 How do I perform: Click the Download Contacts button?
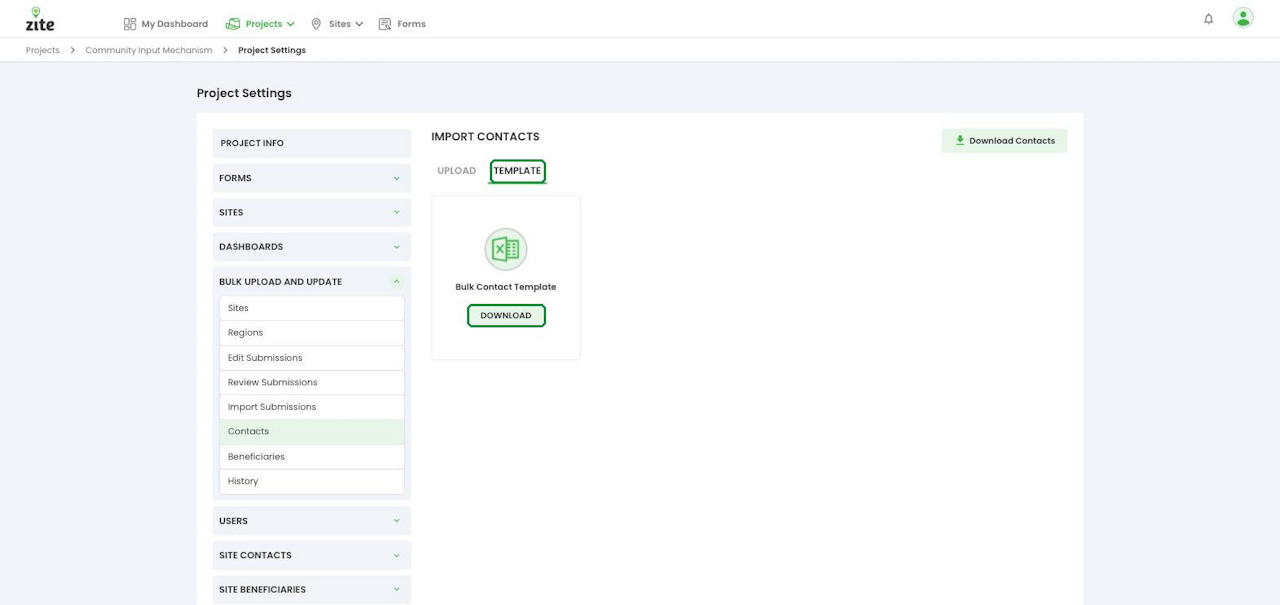(x=1004, y=141)
